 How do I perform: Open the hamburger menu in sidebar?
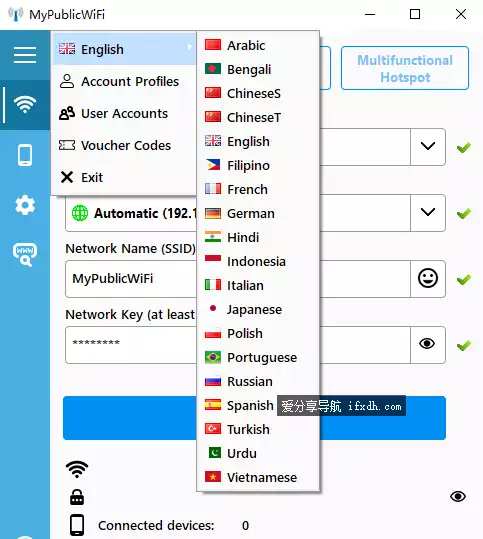pos(25,55)
